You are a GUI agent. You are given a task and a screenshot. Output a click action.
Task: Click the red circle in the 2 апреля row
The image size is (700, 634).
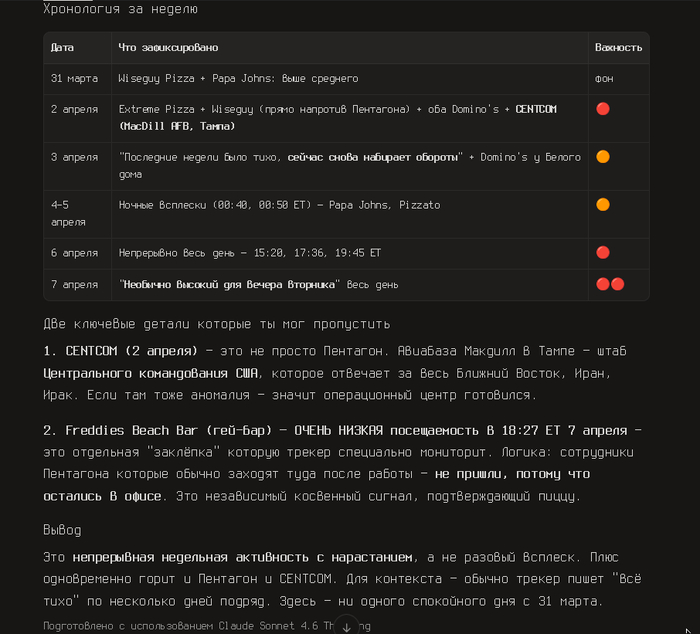[x=603, y=109]
